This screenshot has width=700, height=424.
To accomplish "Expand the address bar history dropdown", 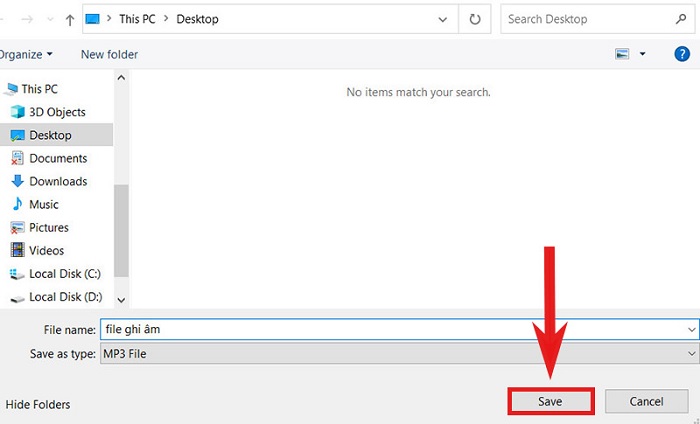I will (443, 19).
